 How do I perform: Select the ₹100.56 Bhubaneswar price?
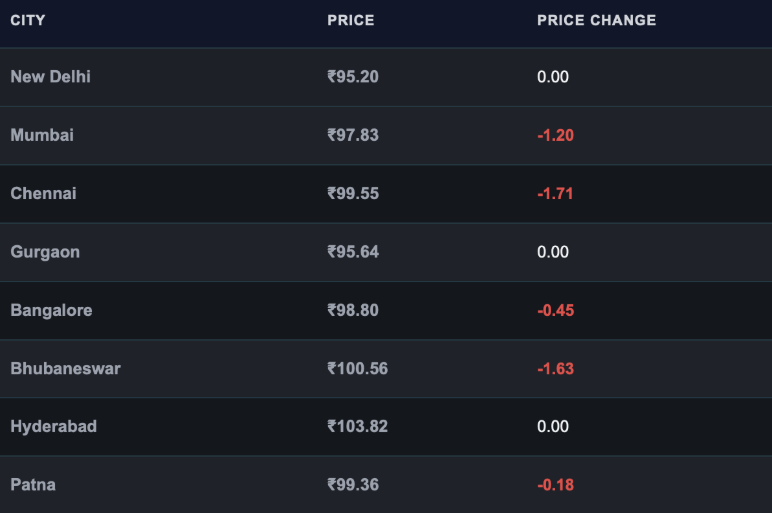[357, 368]
